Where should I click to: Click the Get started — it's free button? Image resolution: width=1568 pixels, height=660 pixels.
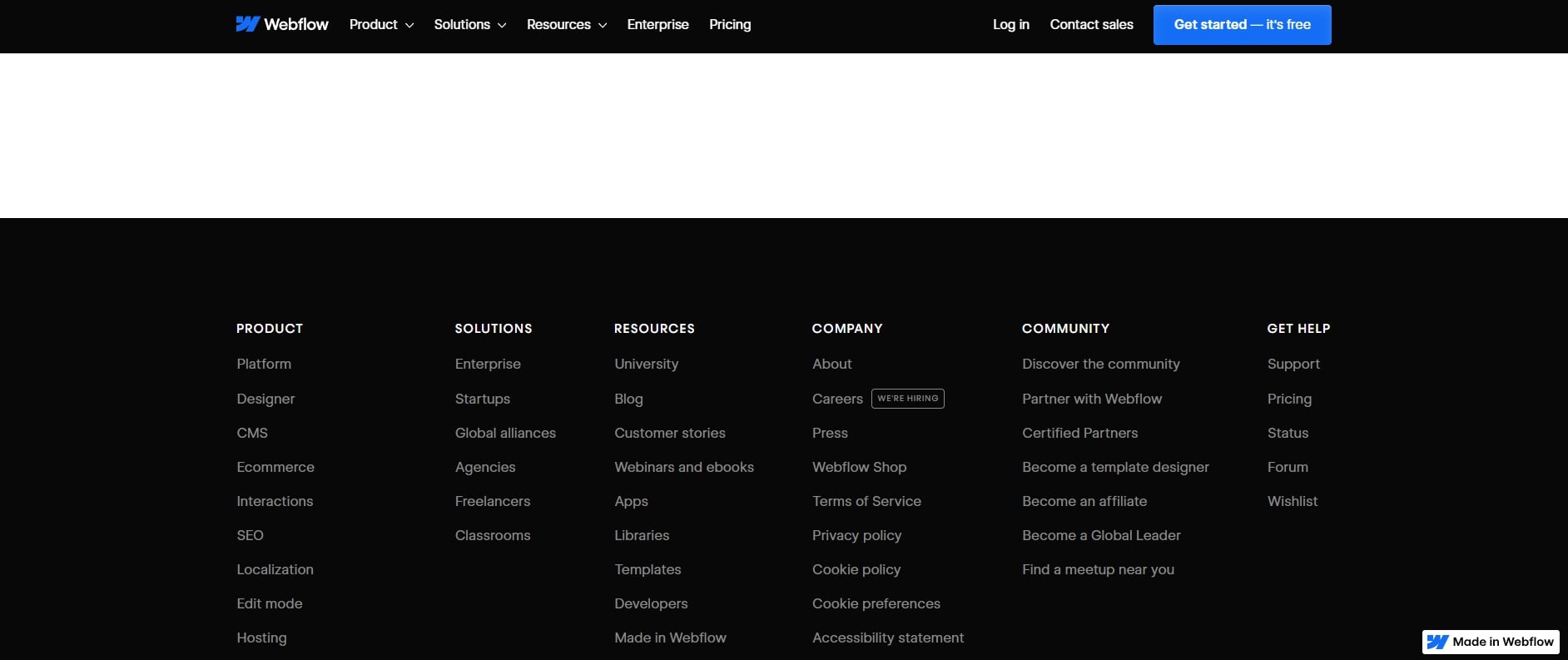pyautogui.click(x=1242, y=25)
